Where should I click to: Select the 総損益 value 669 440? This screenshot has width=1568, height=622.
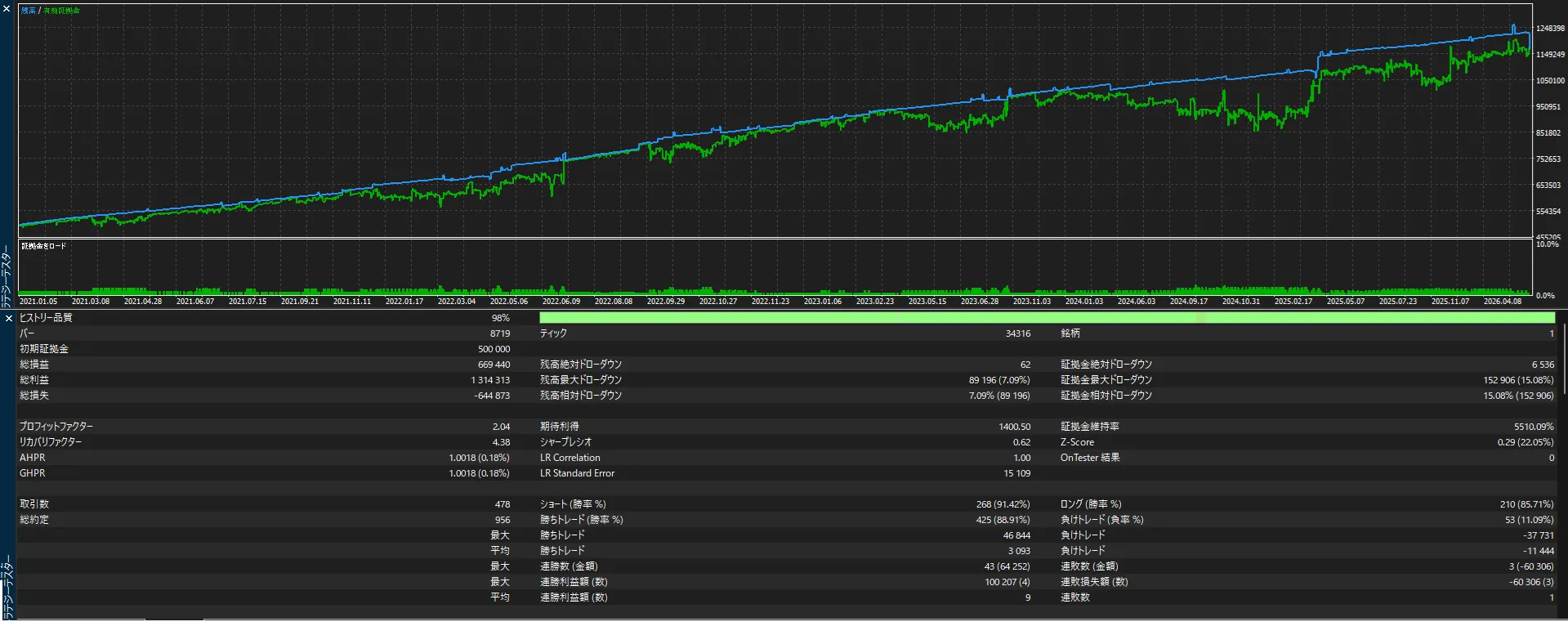pos(494,365)
